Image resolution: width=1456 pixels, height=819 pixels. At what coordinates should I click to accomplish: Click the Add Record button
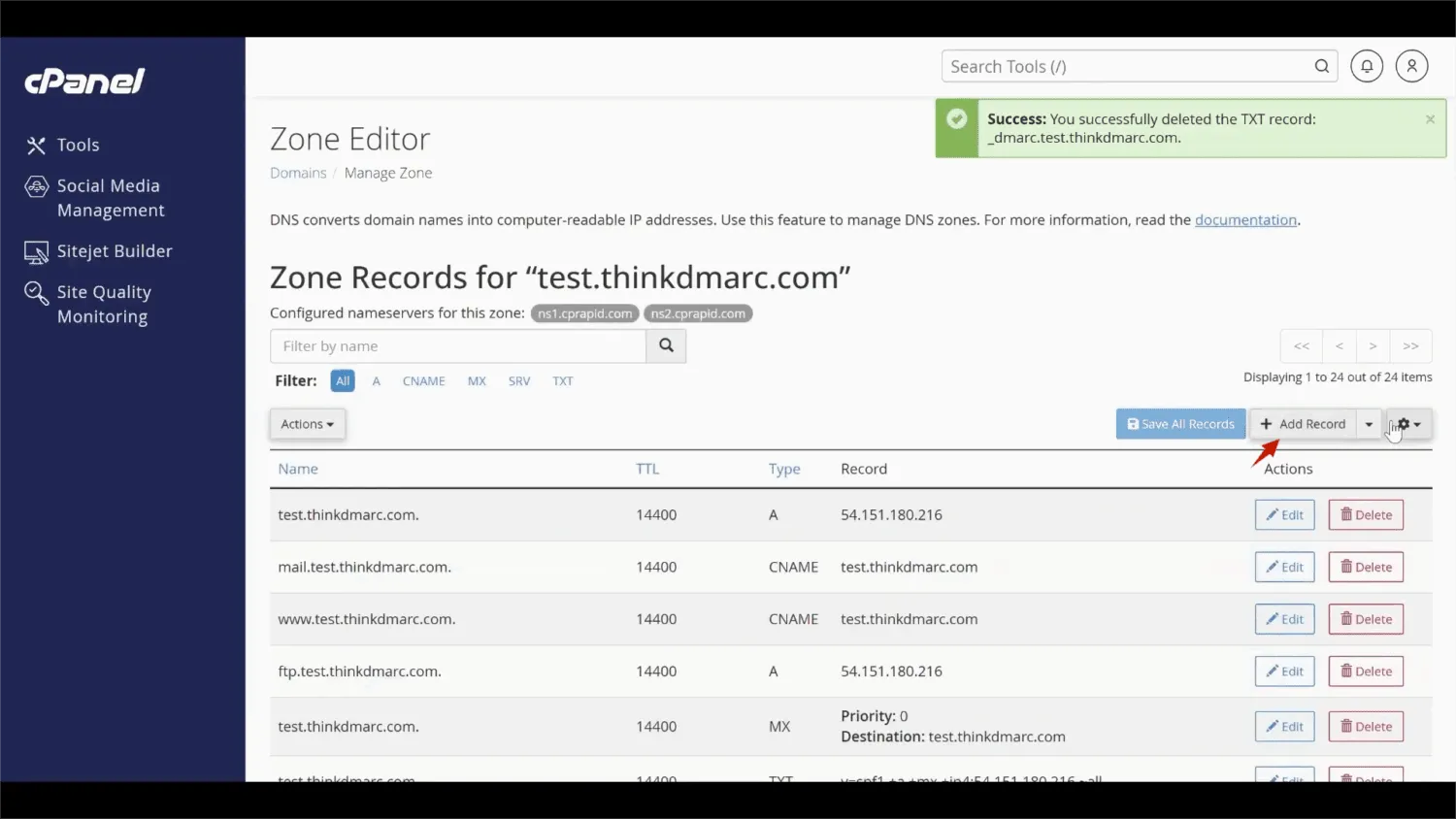point(1303,424)
